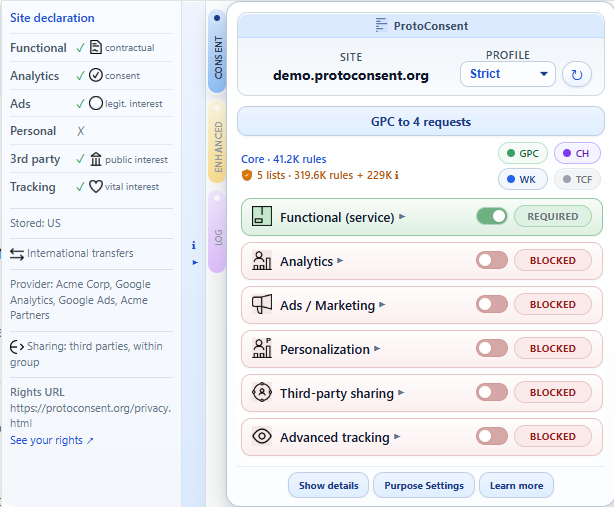
Task: Click the GPC to 4 requests bar
Action: coord(421,121)
